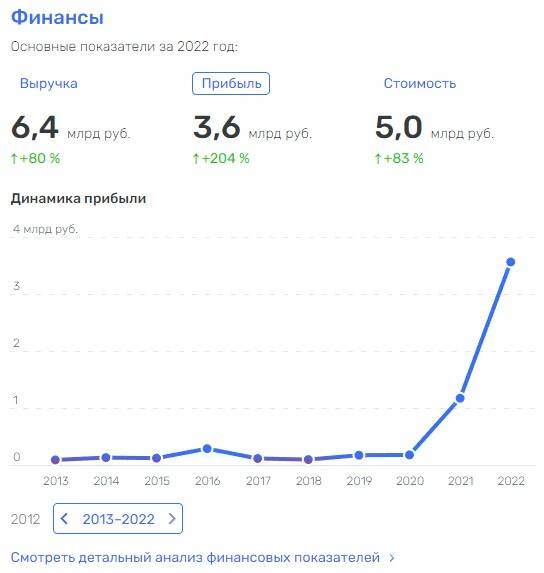Screen dimensions: 544x573
Task: Click the 2021 data point on chart
Action: pos(460,398)
